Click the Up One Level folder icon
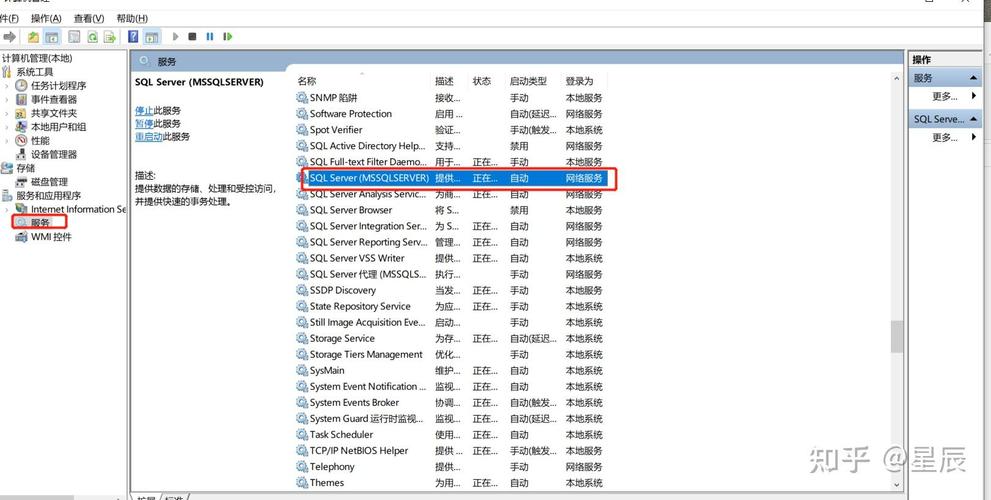 coord(33,37)
